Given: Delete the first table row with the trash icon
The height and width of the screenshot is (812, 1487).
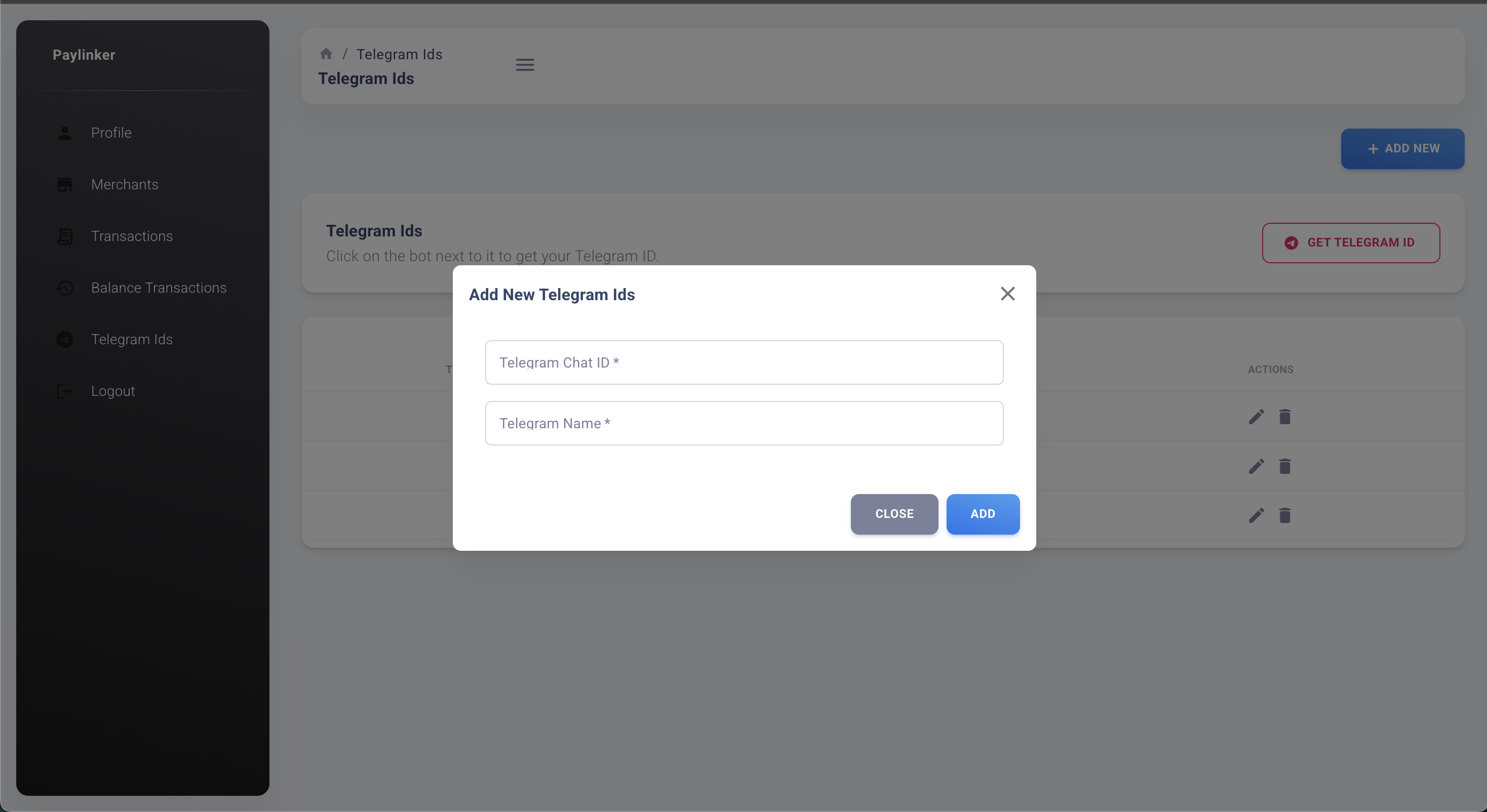Looking at the screenshot, I should coord(1284,417).
